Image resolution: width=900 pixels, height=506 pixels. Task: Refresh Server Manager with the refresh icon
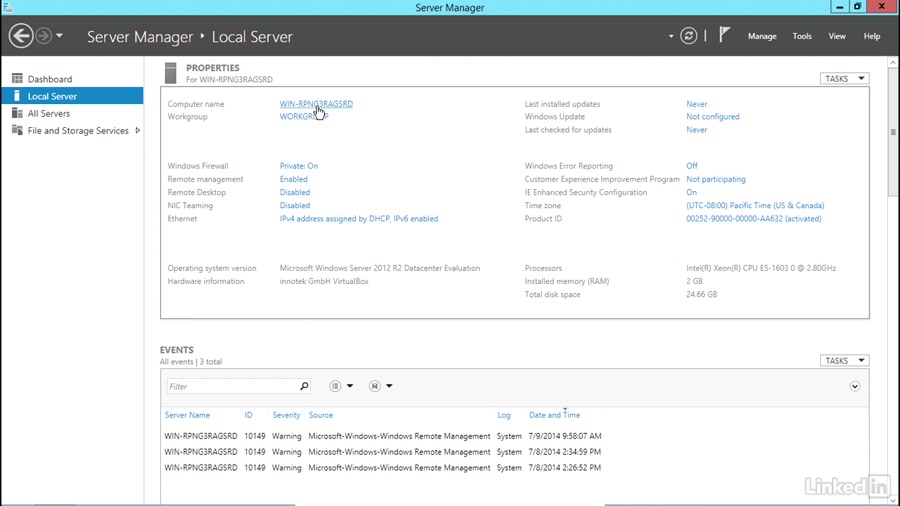tap(689, 36)
